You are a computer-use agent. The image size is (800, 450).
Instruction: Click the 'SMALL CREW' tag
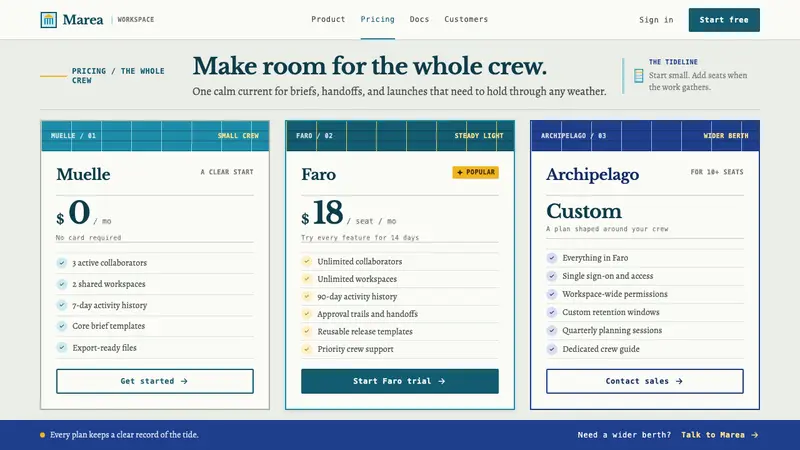coord(238,136)
